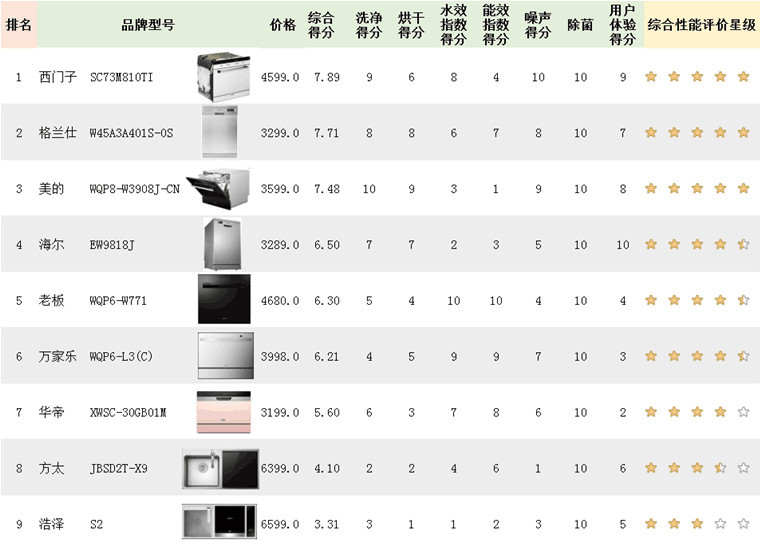
Task: Click the overall score 4.10
Action: coord(327,469)
